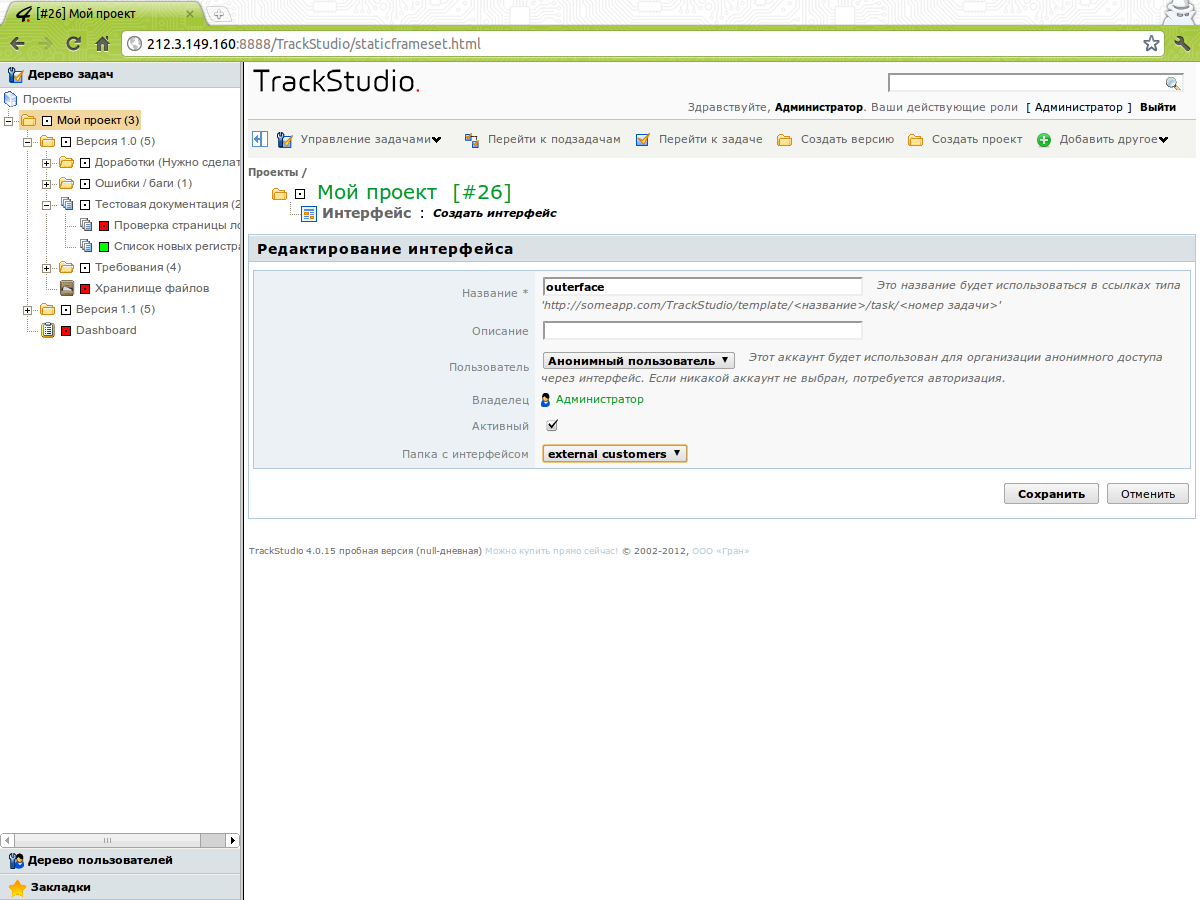Click the Версия 1.0 folder icon
Screen dimensions: 1200x900
click(x=47, y=141)
